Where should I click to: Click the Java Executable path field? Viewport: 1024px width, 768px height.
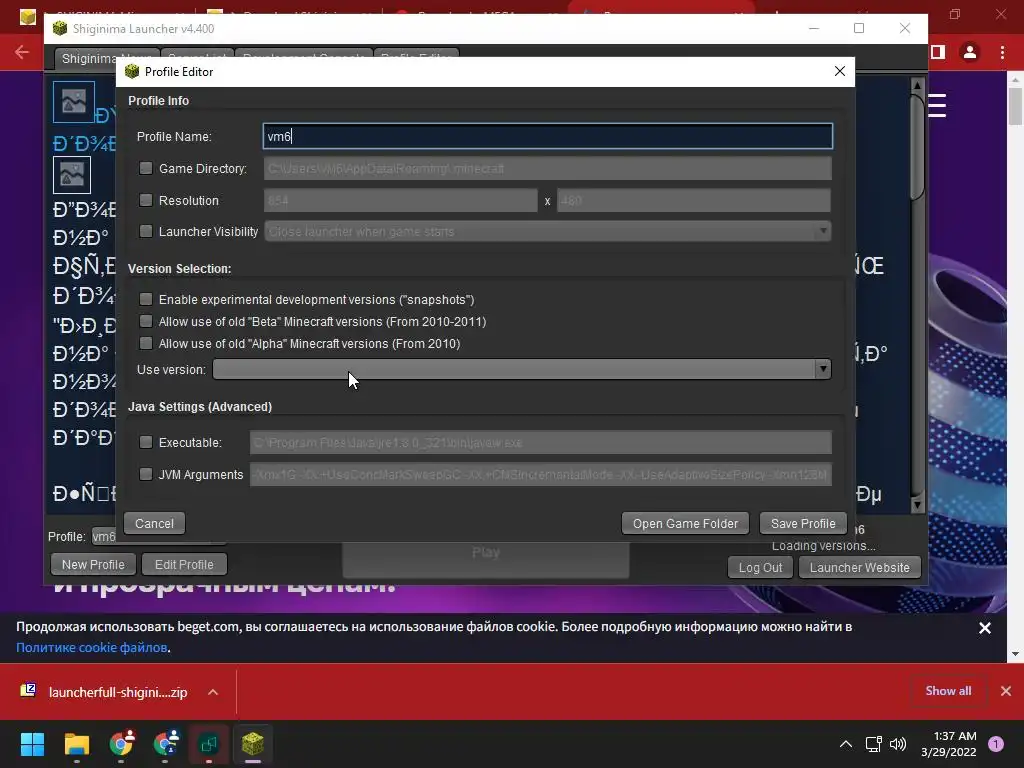(540, 442)
